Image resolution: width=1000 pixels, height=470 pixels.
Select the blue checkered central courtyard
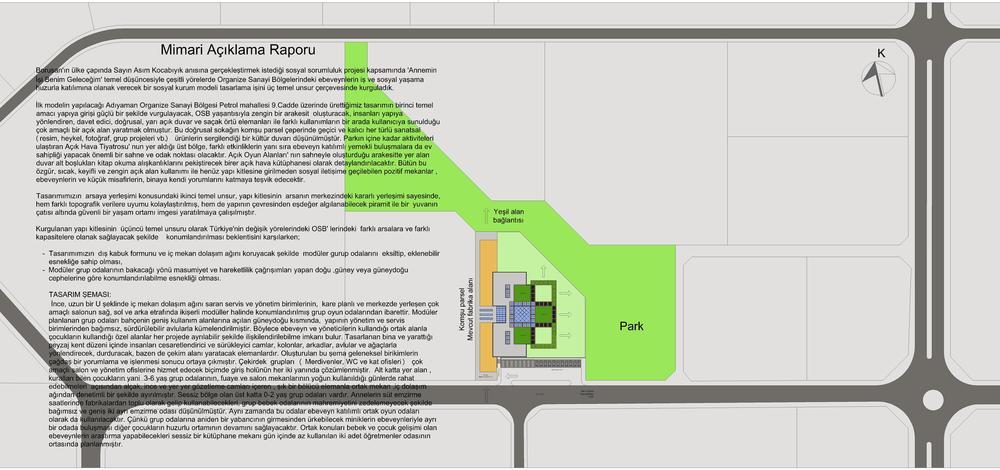522,314
